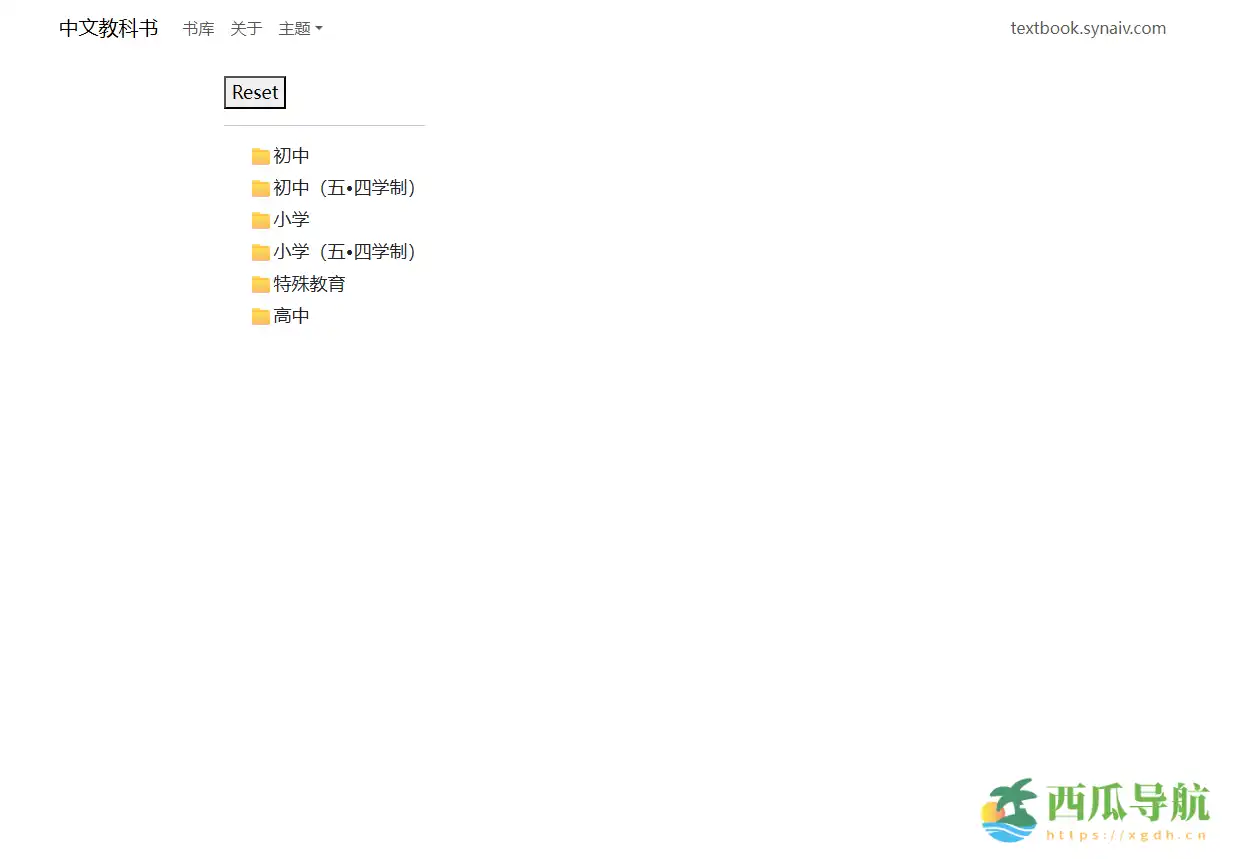Select the 特殊教育 tree item
This screenshot has width=1233, height=859.
click(309, 283)
